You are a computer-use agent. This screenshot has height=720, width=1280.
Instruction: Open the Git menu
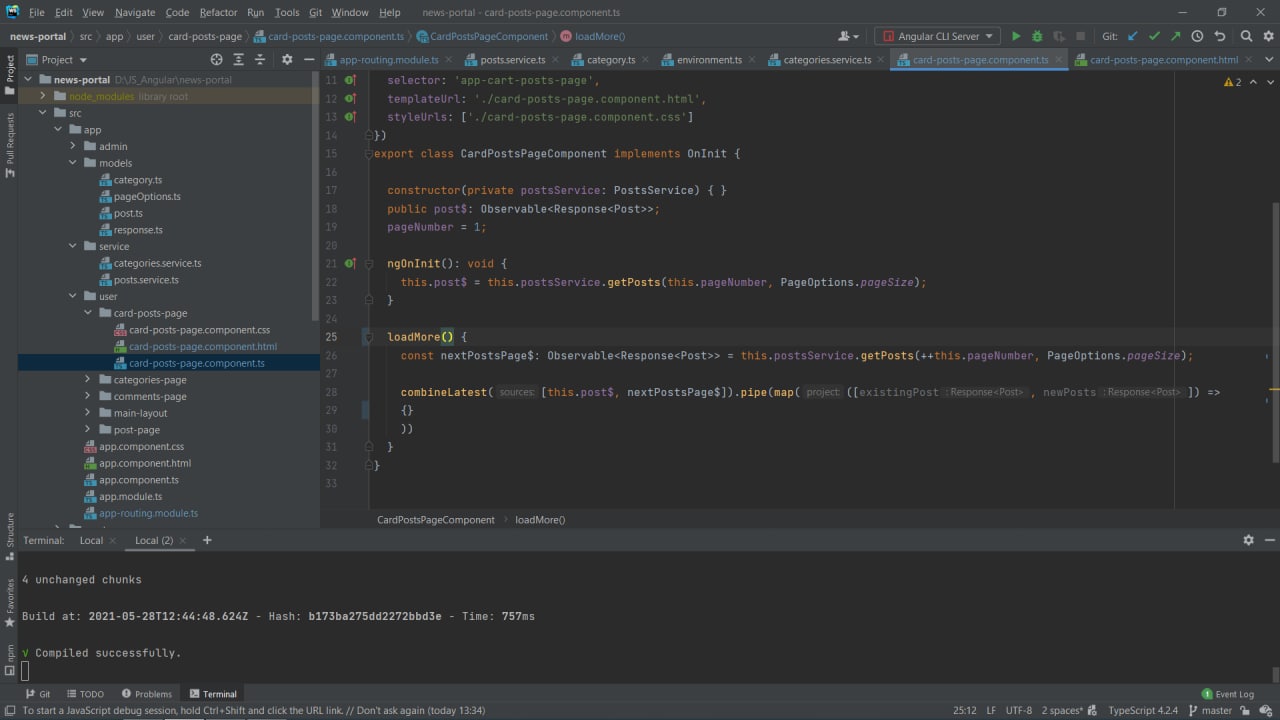tap(315, 12)
